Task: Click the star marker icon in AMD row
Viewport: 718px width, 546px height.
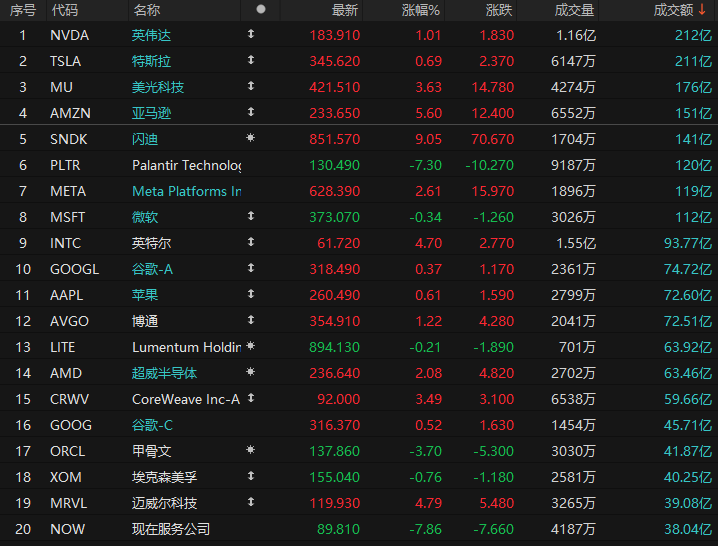Action: click(250, 371)
